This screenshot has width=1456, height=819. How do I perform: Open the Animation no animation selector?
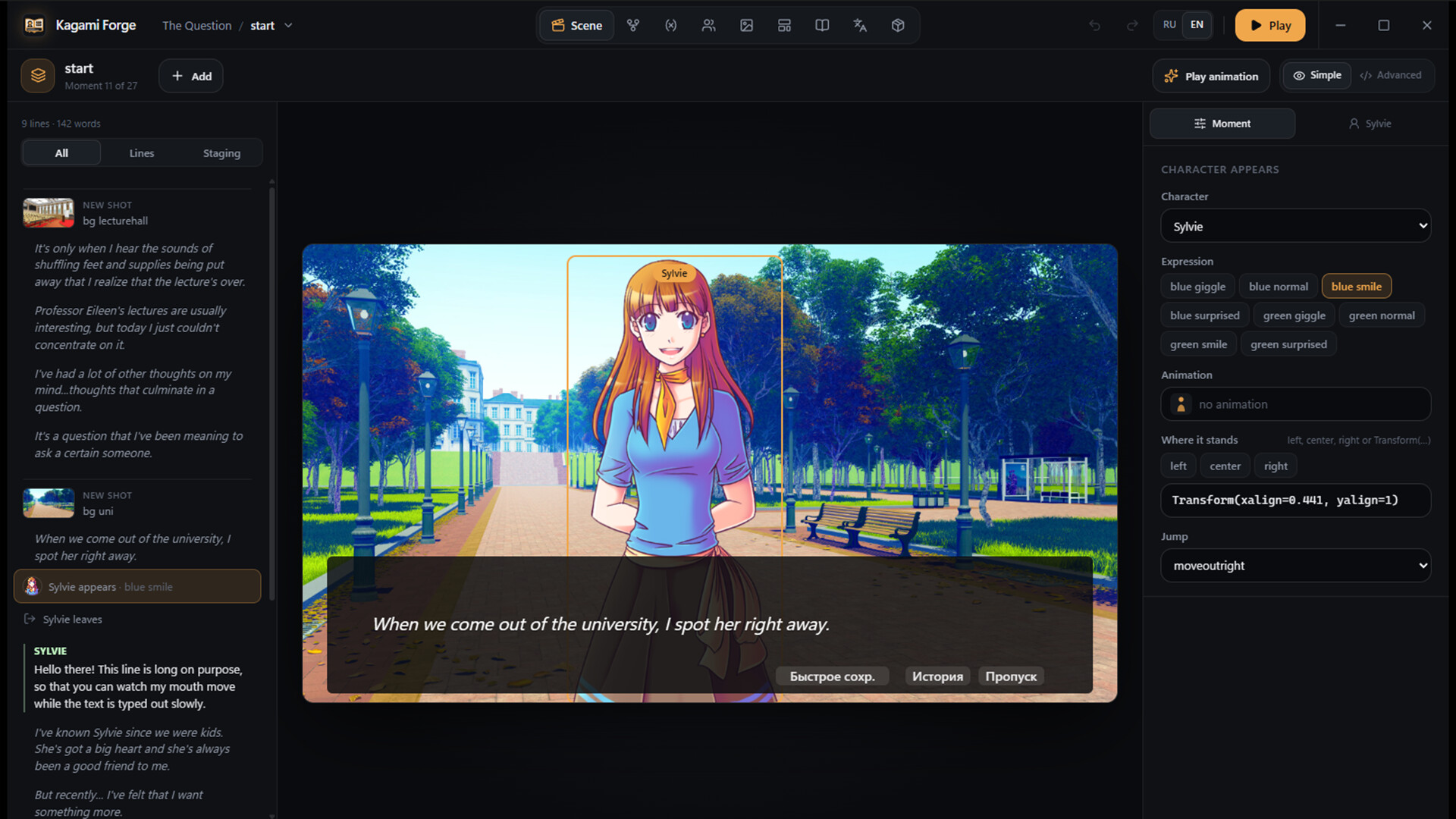point(1295,404)
